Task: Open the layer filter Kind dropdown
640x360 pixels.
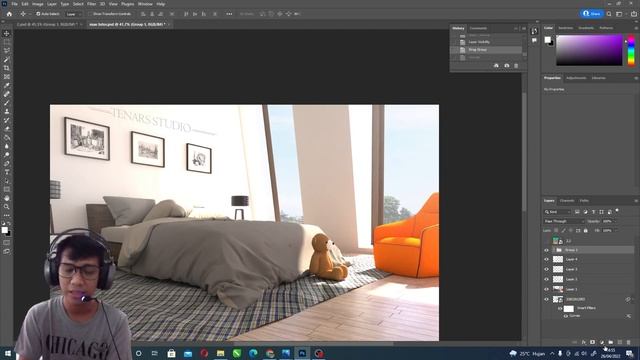Action: 557,212
